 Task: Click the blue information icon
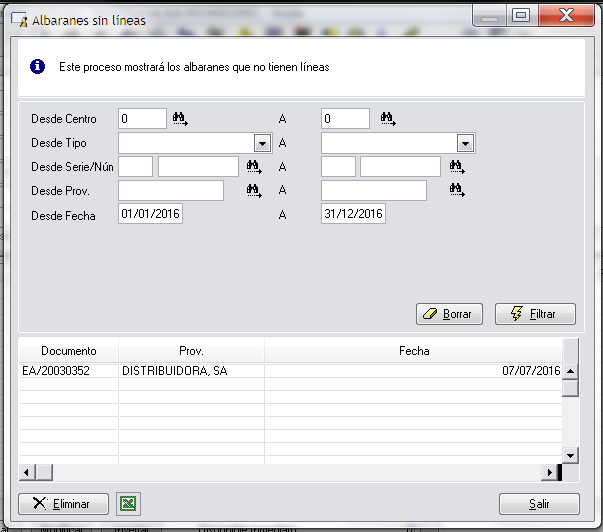click(x=37, y=67)
